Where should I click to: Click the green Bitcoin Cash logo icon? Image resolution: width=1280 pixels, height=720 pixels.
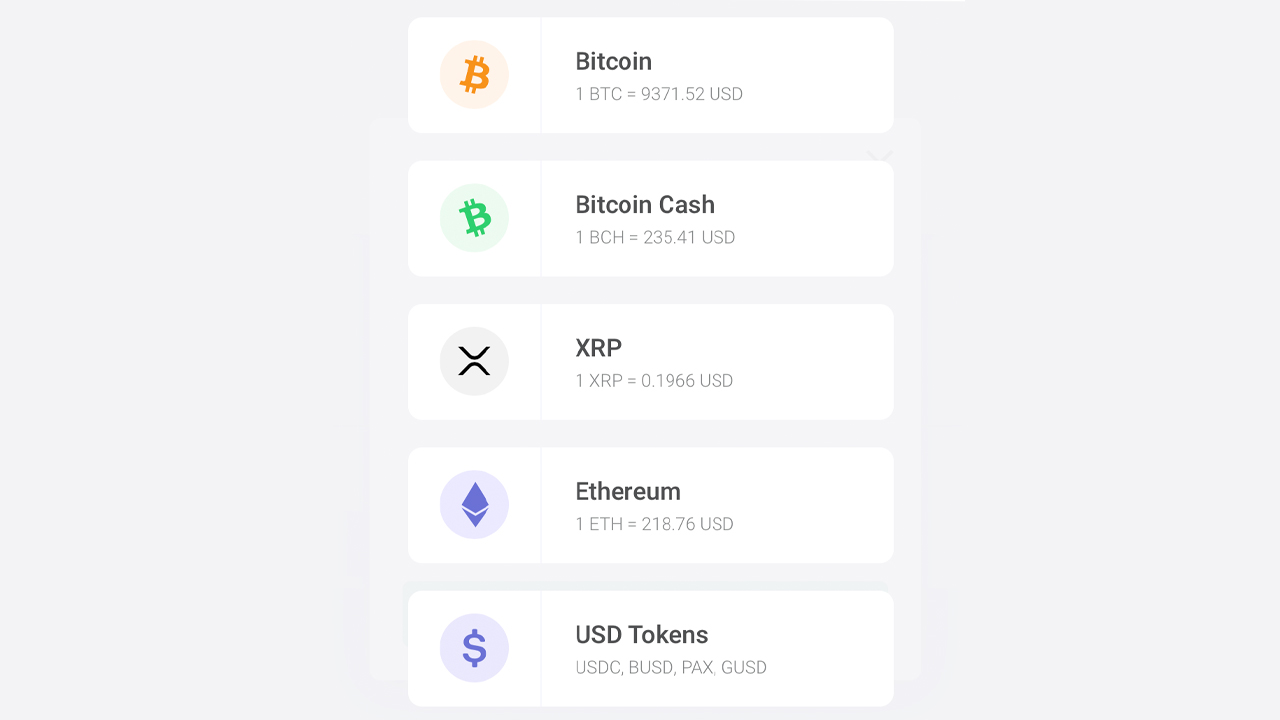[474, 218]
